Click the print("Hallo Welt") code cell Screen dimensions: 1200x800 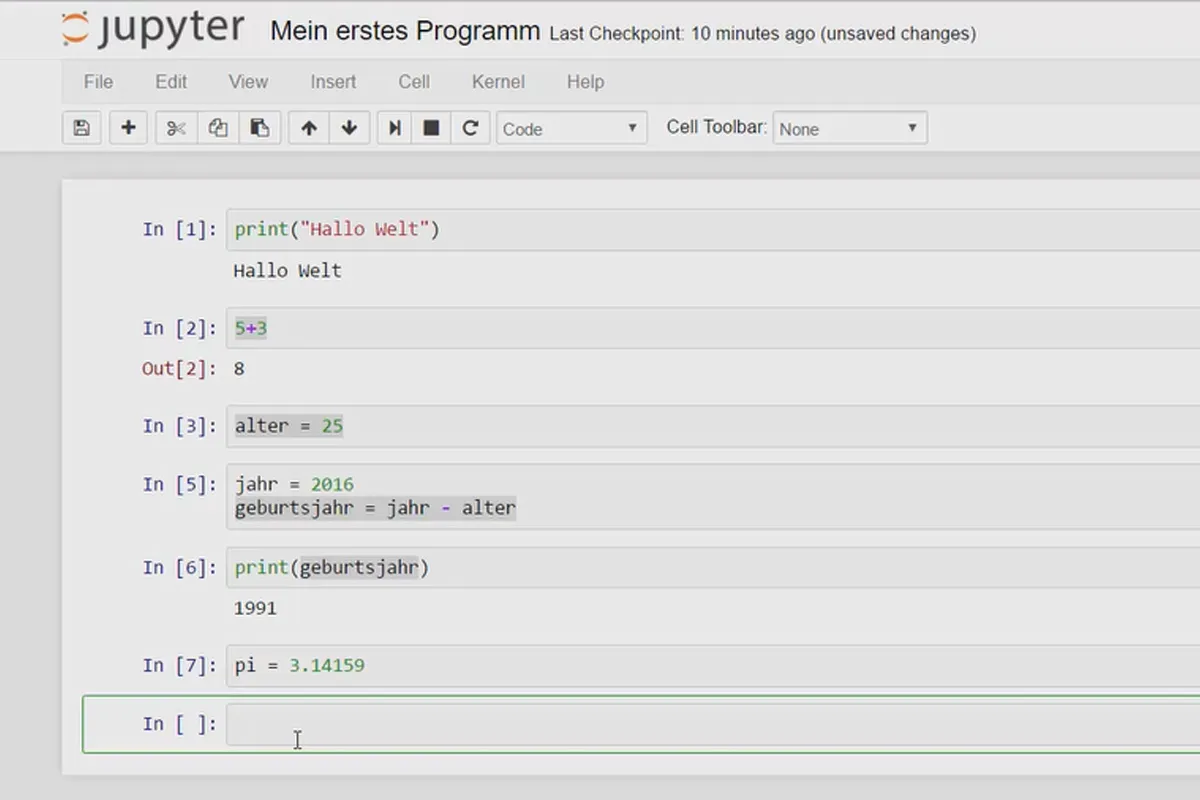(x=713, y=229)
